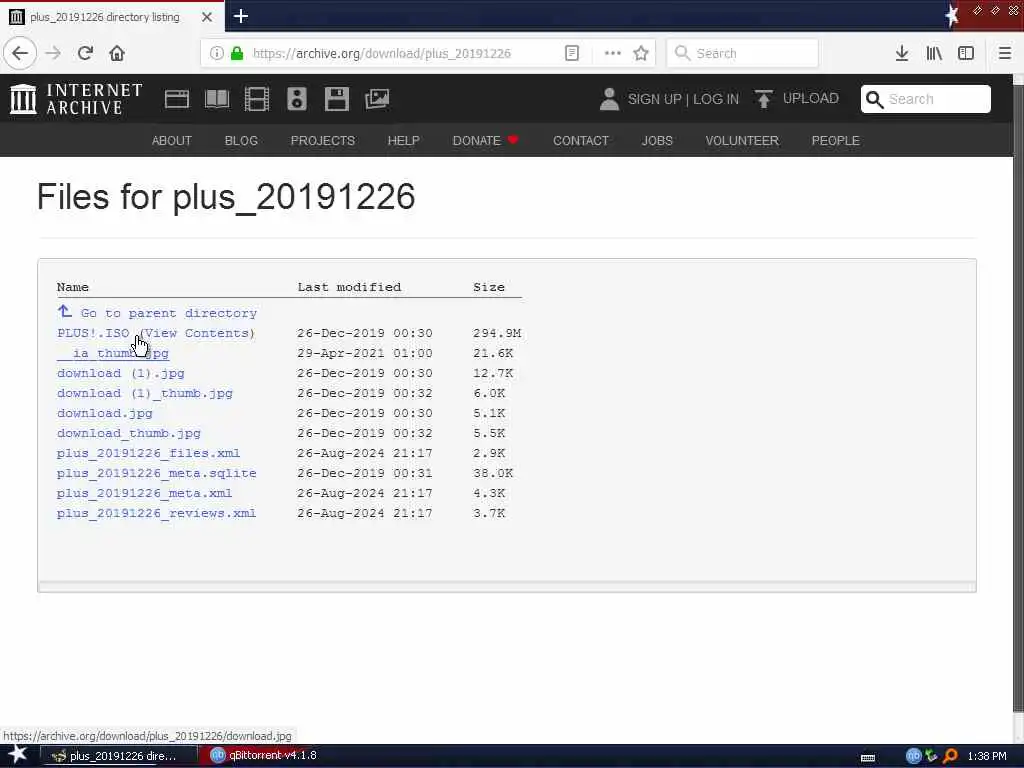Click the SIGN UP link
The width and height of the screenshot is (1024, 768).
click(654, 99)
